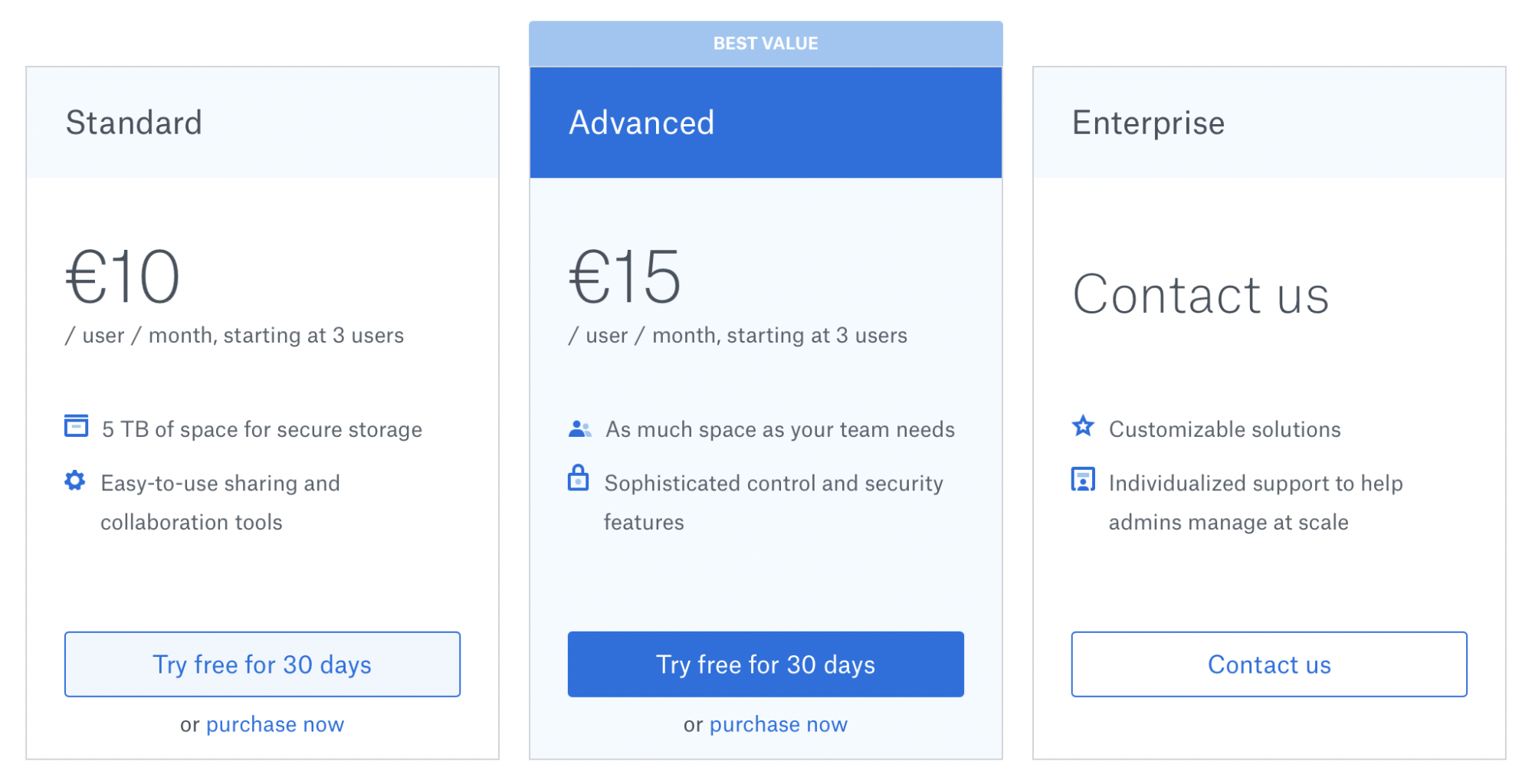Image resolution: width=1532 pixels, height=784 pixels.
Task: Open purchase now link under Standard plan
Action: click(x=274, y=723)
